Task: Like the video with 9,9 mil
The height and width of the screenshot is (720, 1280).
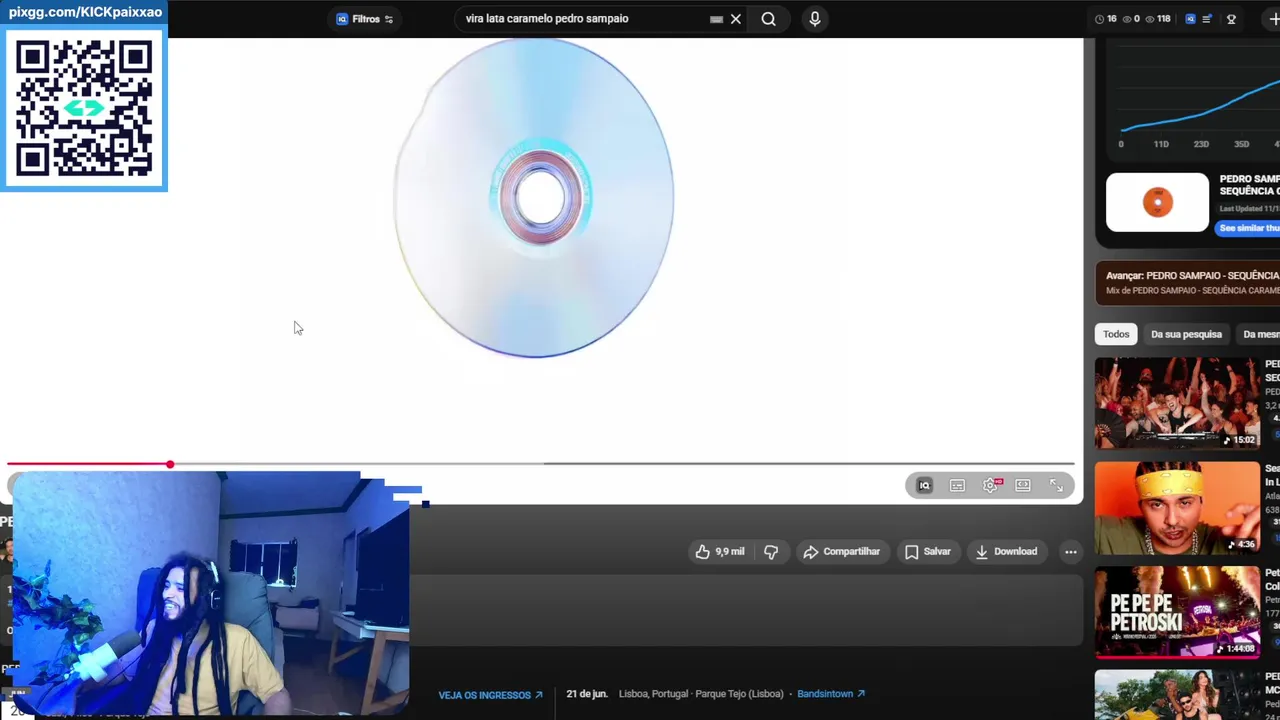Action: (720, 552)
